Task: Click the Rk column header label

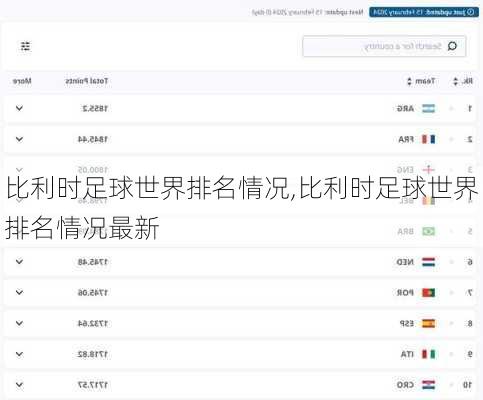Action: (x=467, y=81)
